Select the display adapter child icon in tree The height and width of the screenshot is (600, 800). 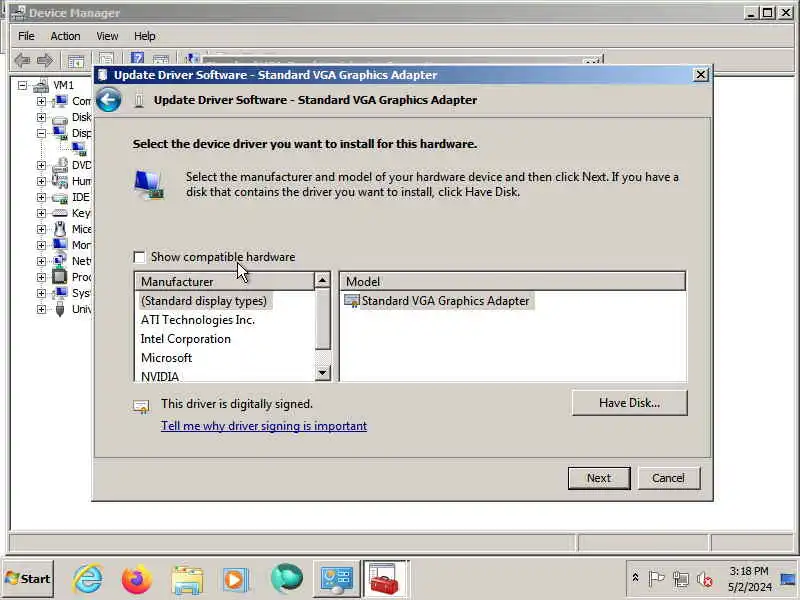tap(80, 149)
